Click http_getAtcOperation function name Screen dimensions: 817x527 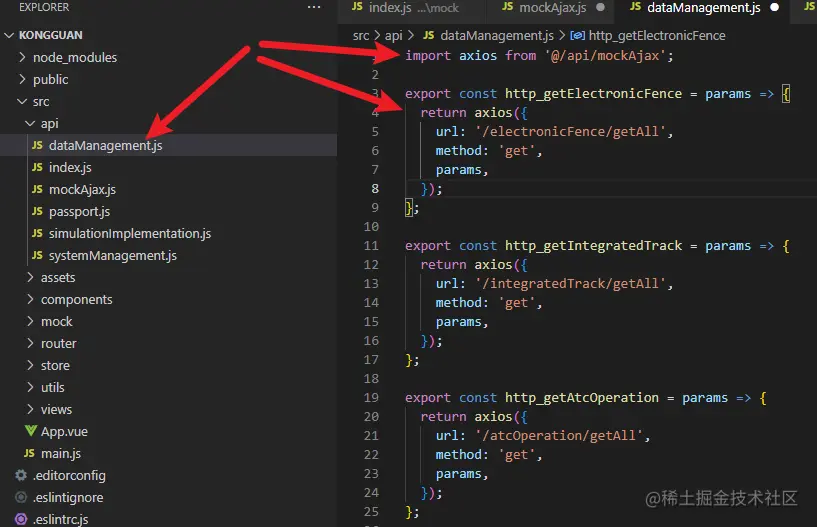coord(581,398)
